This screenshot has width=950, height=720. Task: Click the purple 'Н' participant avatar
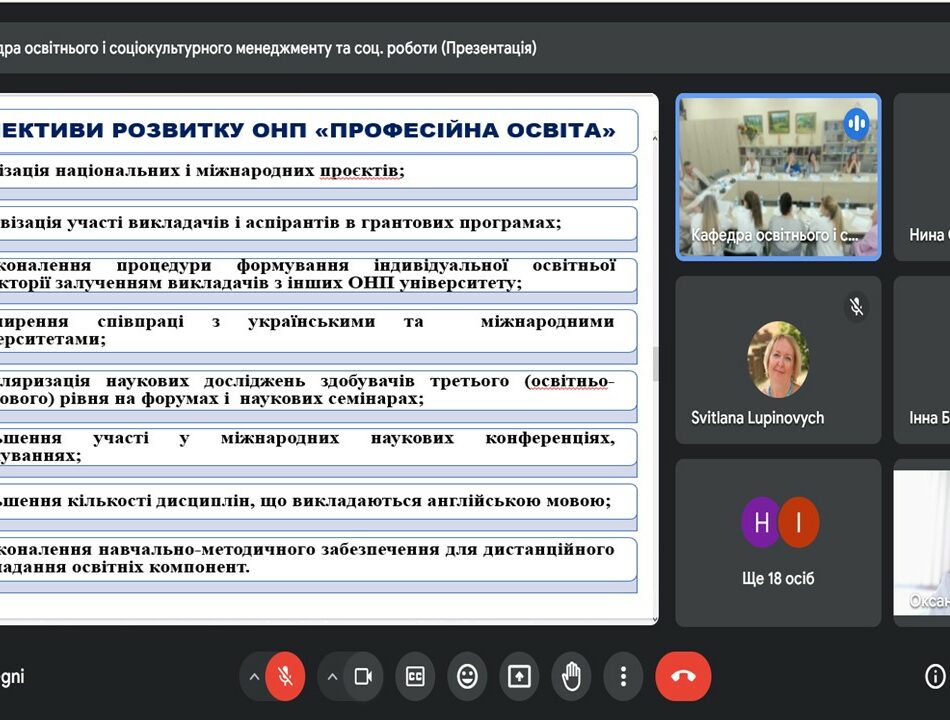[x=761, y=522]
